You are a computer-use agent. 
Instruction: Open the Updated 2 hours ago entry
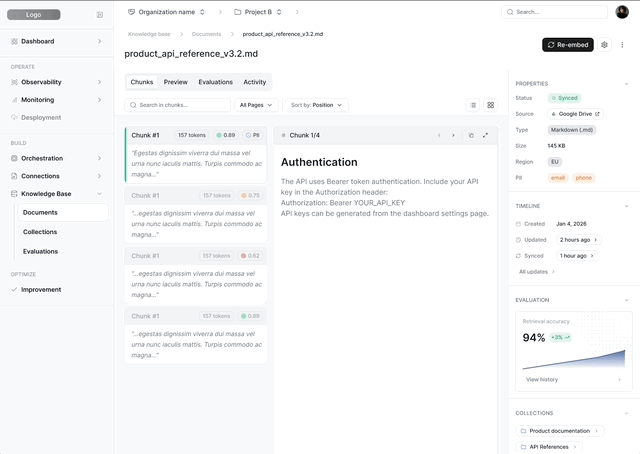(579, 240)
